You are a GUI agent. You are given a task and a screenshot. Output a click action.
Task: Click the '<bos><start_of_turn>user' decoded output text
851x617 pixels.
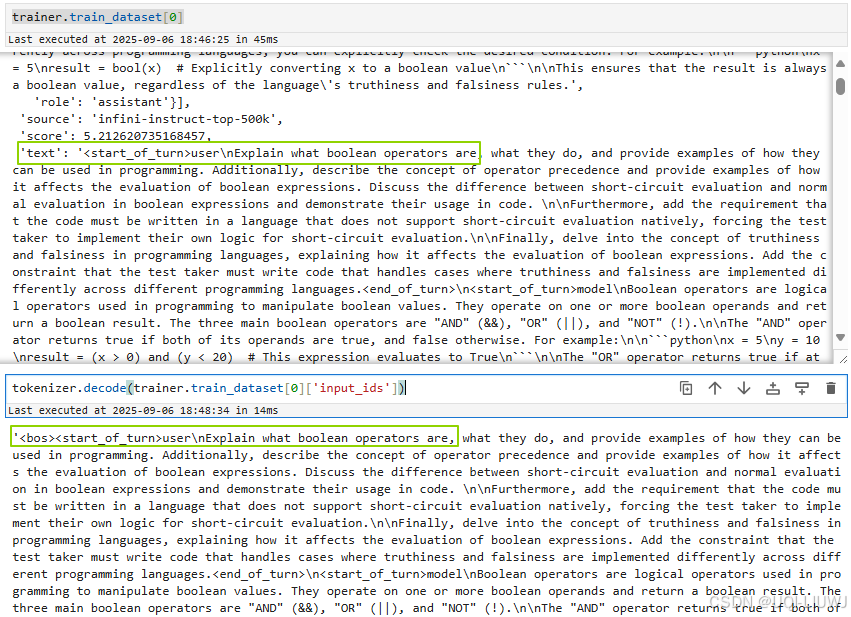(x=234, y=437)
